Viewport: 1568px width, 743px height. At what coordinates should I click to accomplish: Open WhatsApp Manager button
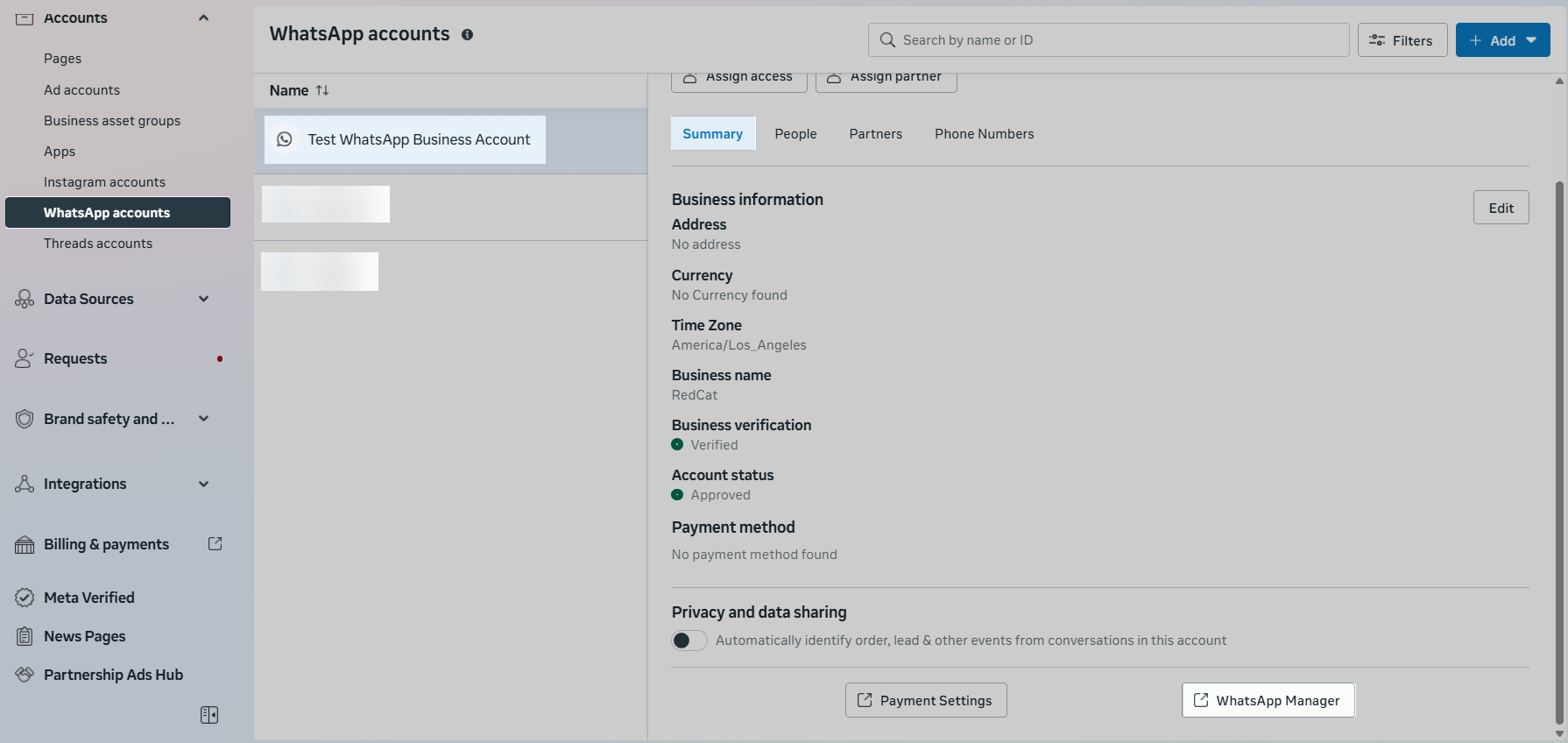pyautogui.click(x=1268, y=700)
